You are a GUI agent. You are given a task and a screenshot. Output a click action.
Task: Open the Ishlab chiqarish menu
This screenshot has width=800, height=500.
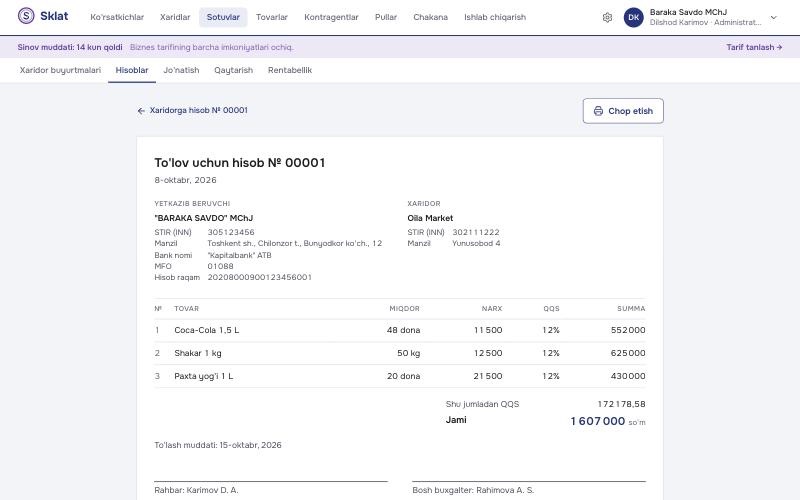coord(495,17)
